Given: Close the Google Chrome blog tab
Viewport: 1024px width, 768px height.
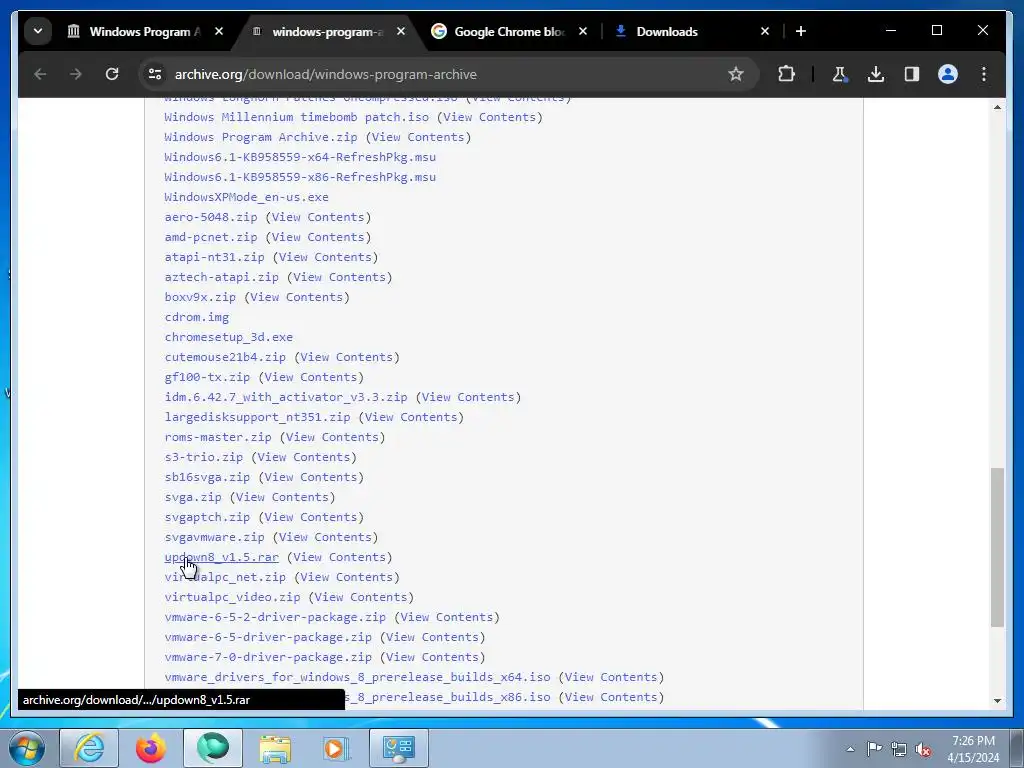Looking at the screenshot, I should coord(583,31).
